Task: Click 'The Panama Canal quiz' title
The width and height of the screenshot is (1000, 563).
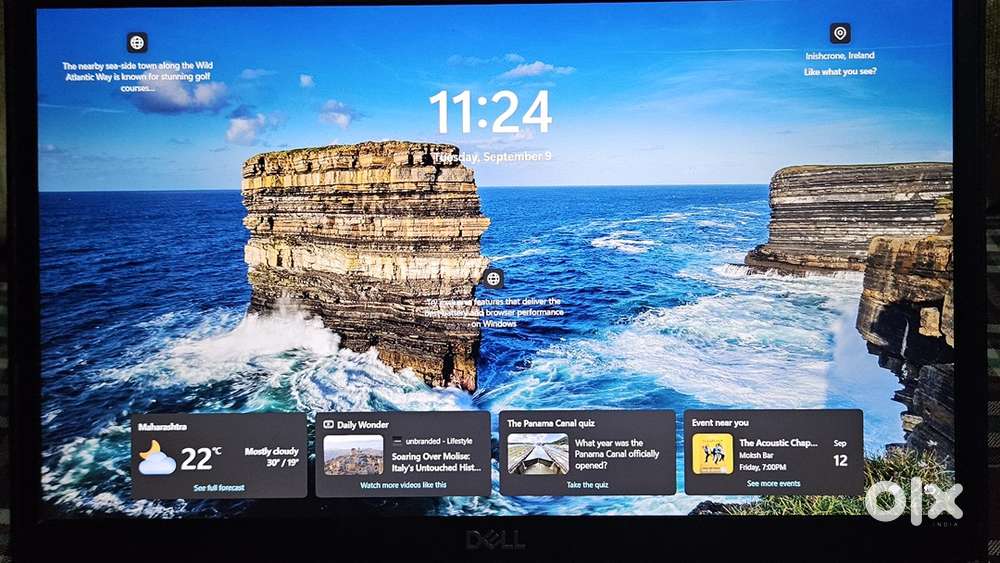Action: [551, 423]
